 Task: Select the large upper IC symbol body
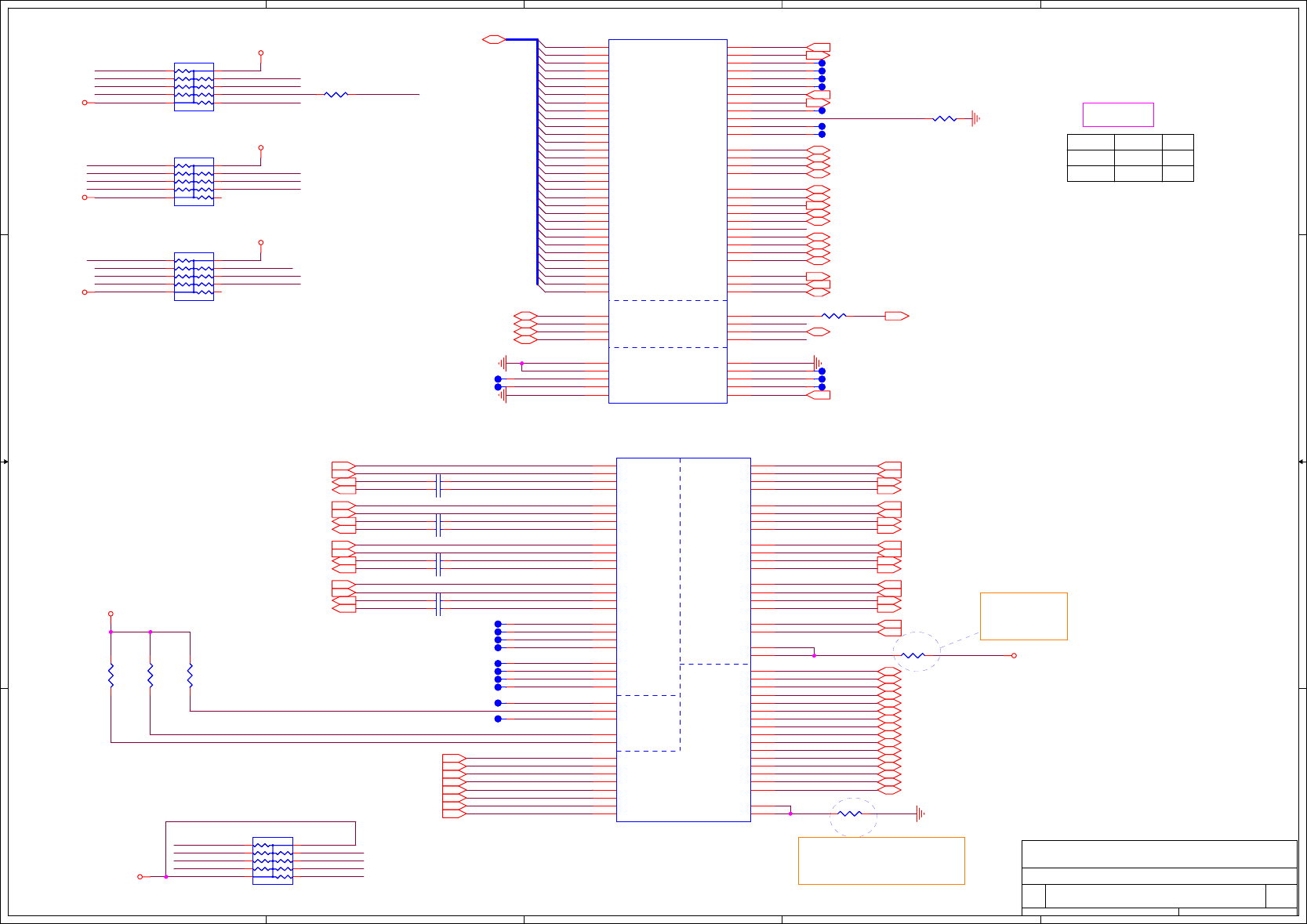click(667, 221)
